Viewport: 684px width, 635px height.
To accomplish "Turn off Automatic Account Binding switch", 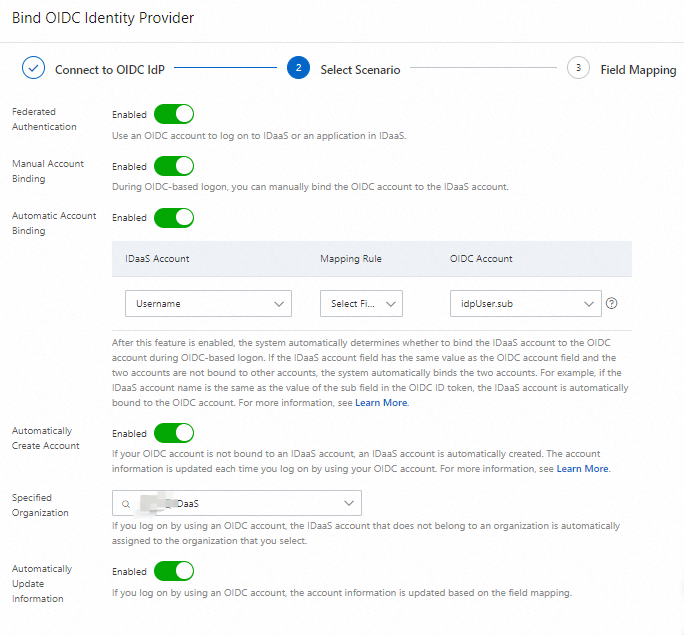I will tap(174, 218).
